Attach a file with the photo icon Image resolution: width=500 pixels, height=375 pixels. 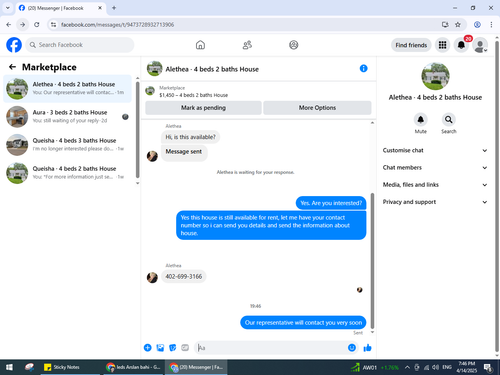pyautogui.click(x=160, y=348)
